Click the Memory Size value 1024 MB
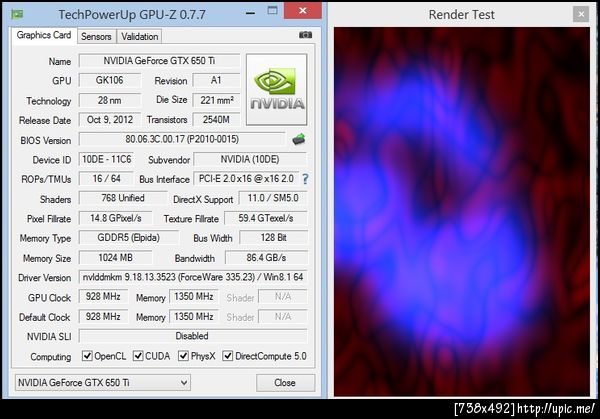The height and width of the screenshot is (419, 600). coord(116,258)
